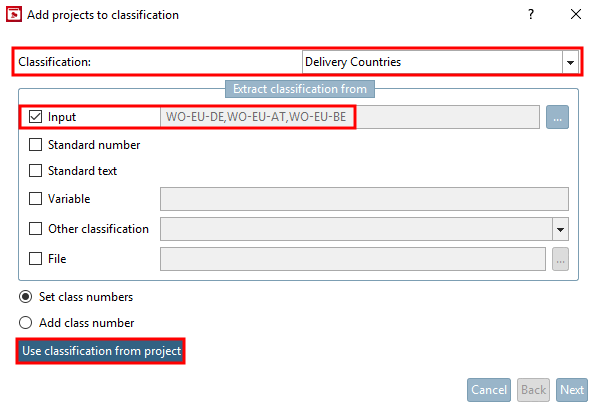Uncheck the Input checkbox
Image resolution: width=598 pixels, height=412 pixels.
[35, 117]
